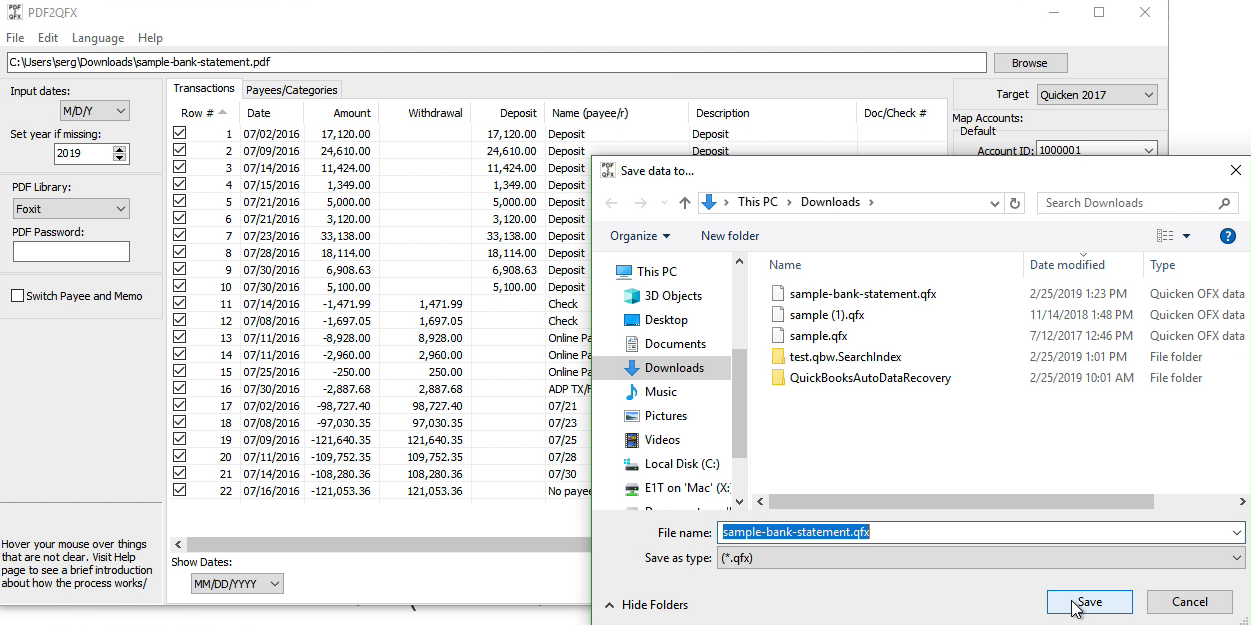The height and width of the screenshot is (625, 1251).
Task: Expand the File name history dropdown arrow
Action: click(1237, 532)
